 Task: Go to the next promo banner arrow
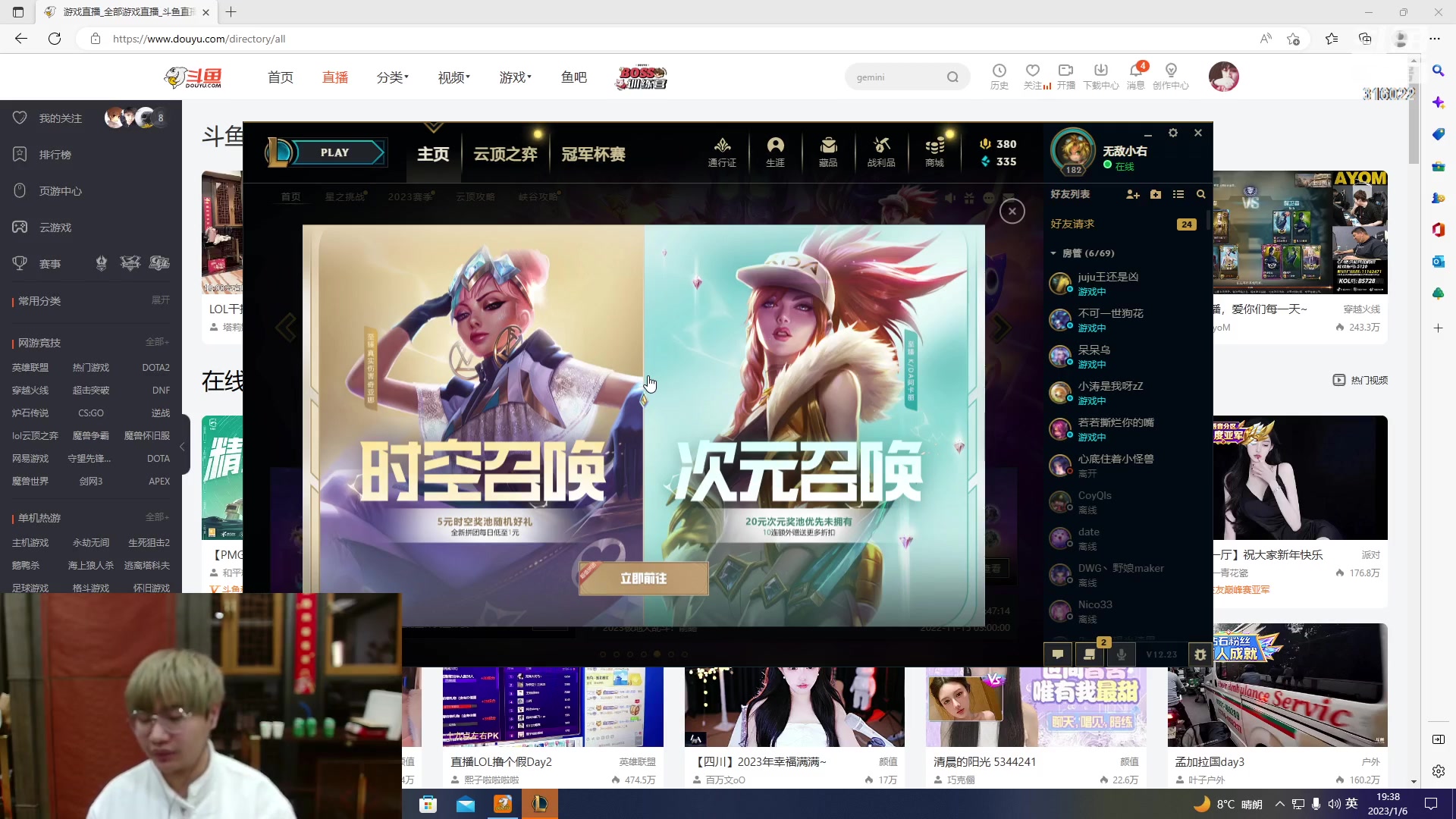[x=1002, y=328]
